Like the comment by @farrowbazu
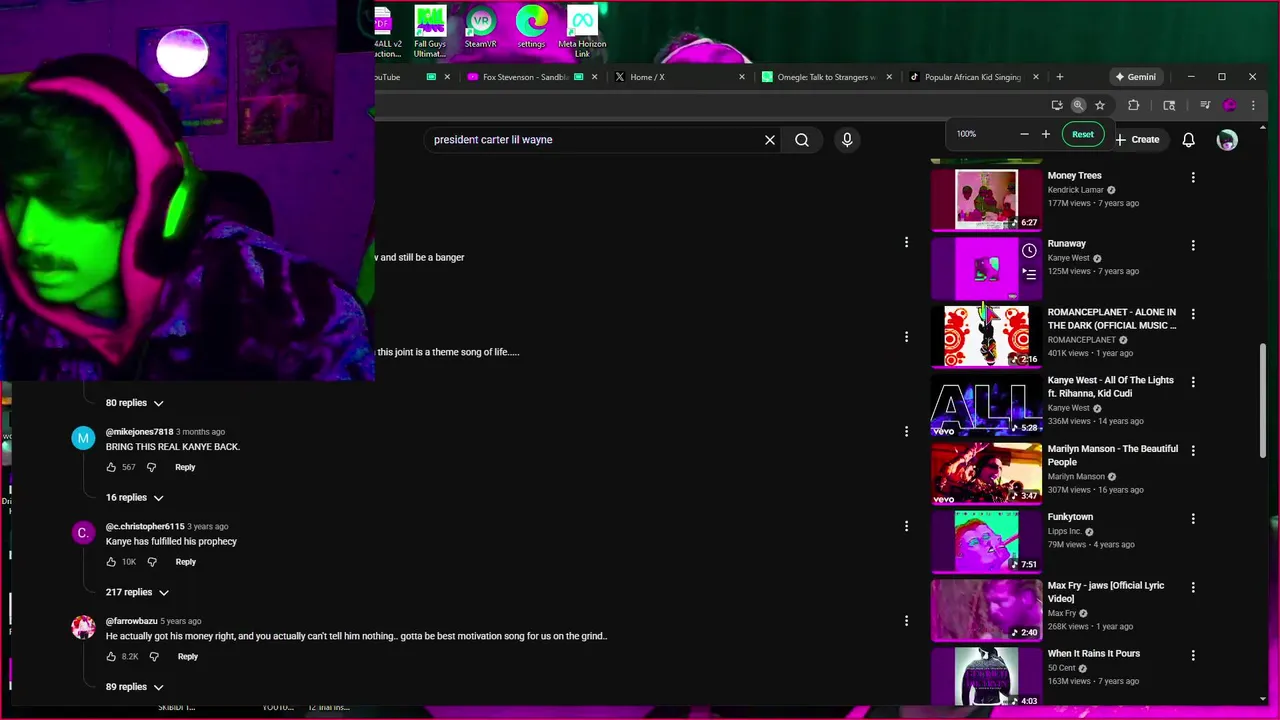Image resolution: width=1280 pixels, height=720 pixels. click(x=111, y=657)
